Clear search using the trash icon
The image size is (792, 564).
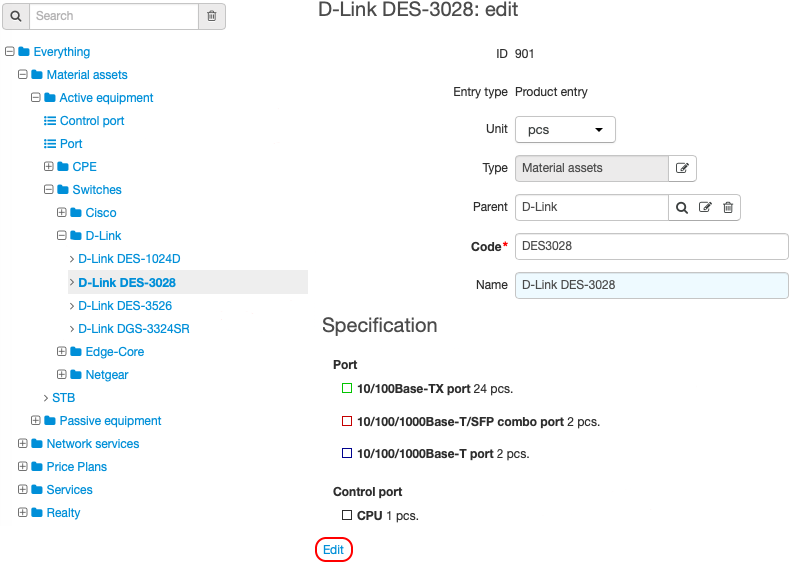[212, 16]
